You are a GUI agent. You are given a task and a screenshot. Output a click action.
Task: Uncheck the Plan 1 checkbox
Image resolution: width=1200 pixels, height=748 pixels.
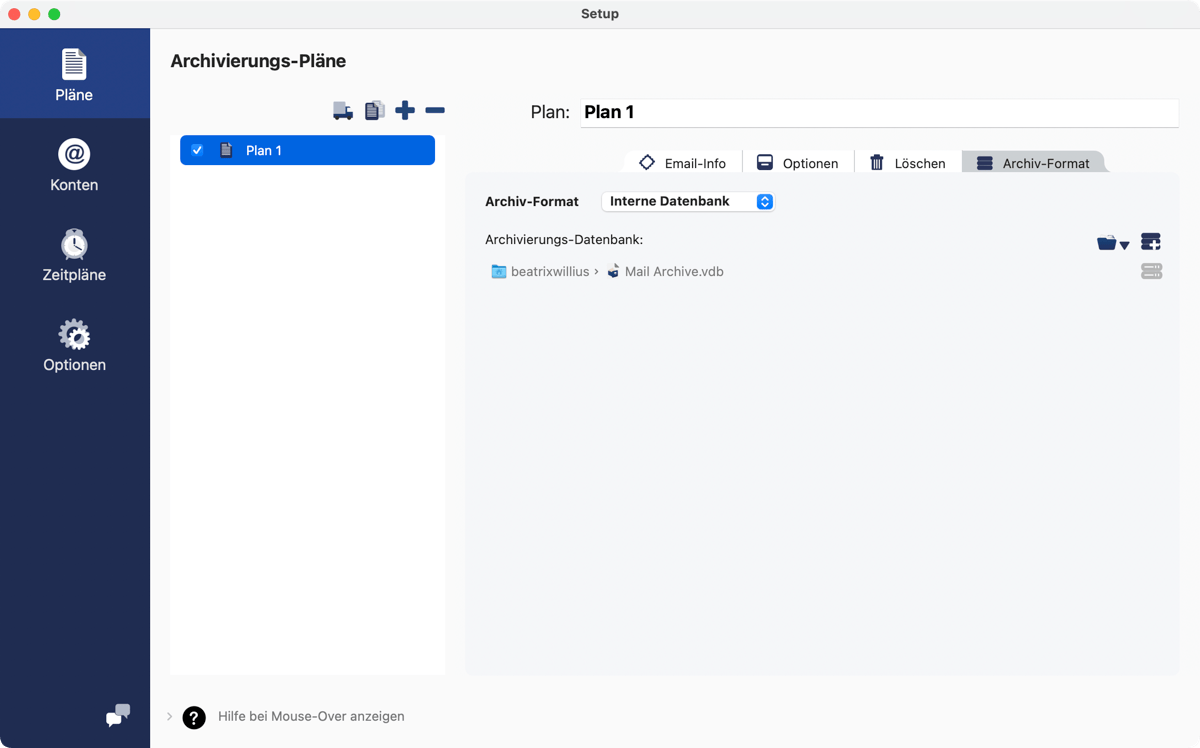[197, 150]
